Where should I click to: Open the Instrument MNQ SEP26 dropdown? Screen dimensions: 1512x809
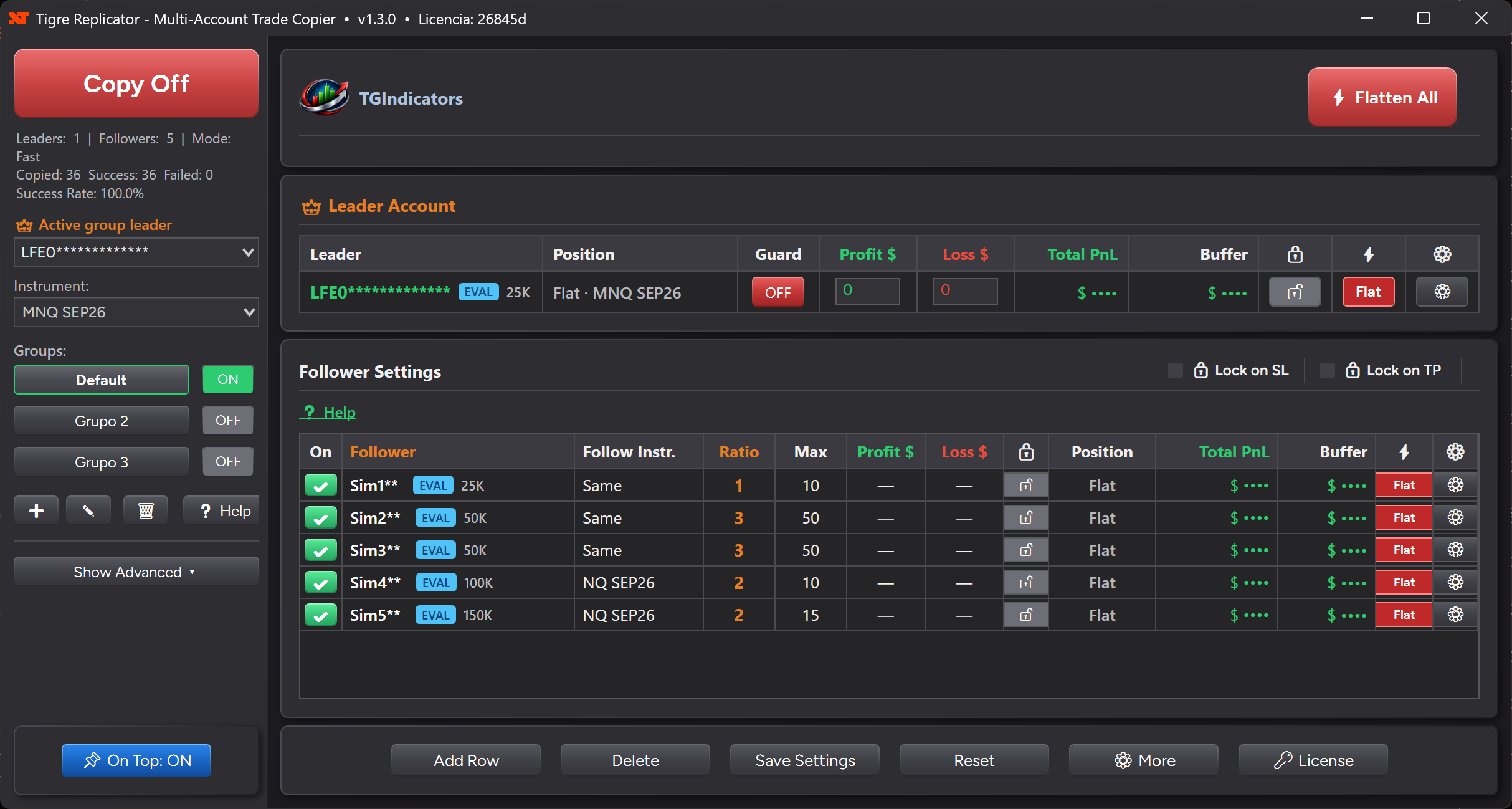pyautogui.click(x=136, y=312)
